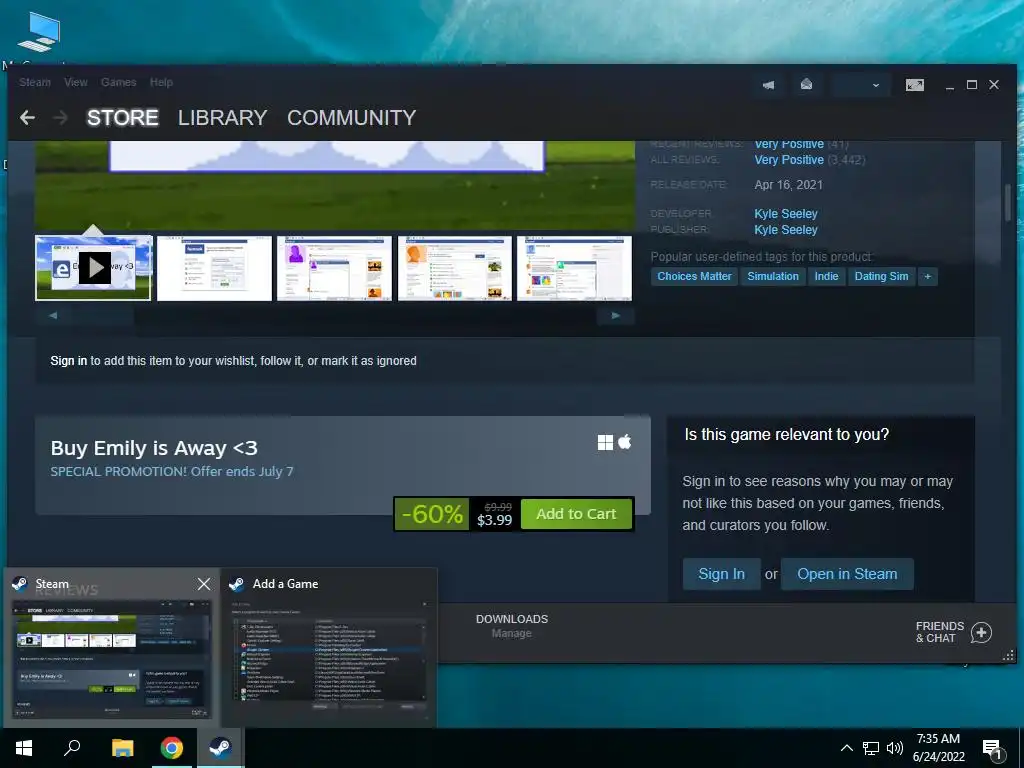The width and height of the screenshot is (1024, 768).
Task: Select the Indie tag
Action: pos(826,276)
